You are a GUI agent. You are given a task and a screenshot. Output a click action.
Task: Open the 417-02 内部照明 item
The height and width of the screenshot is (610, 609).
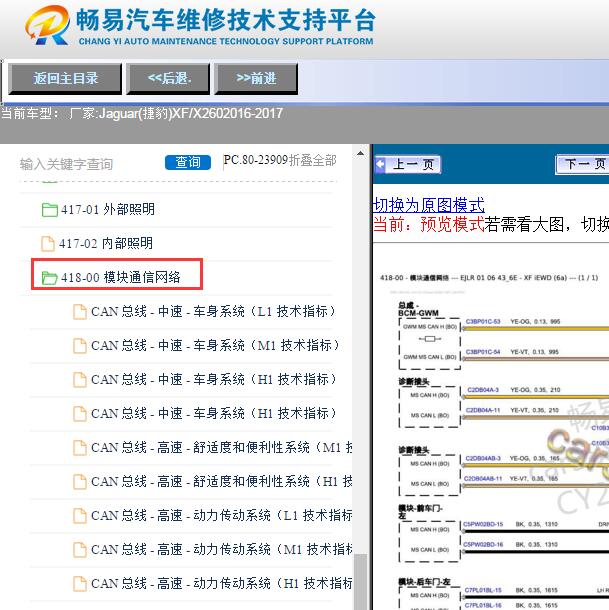105,244
